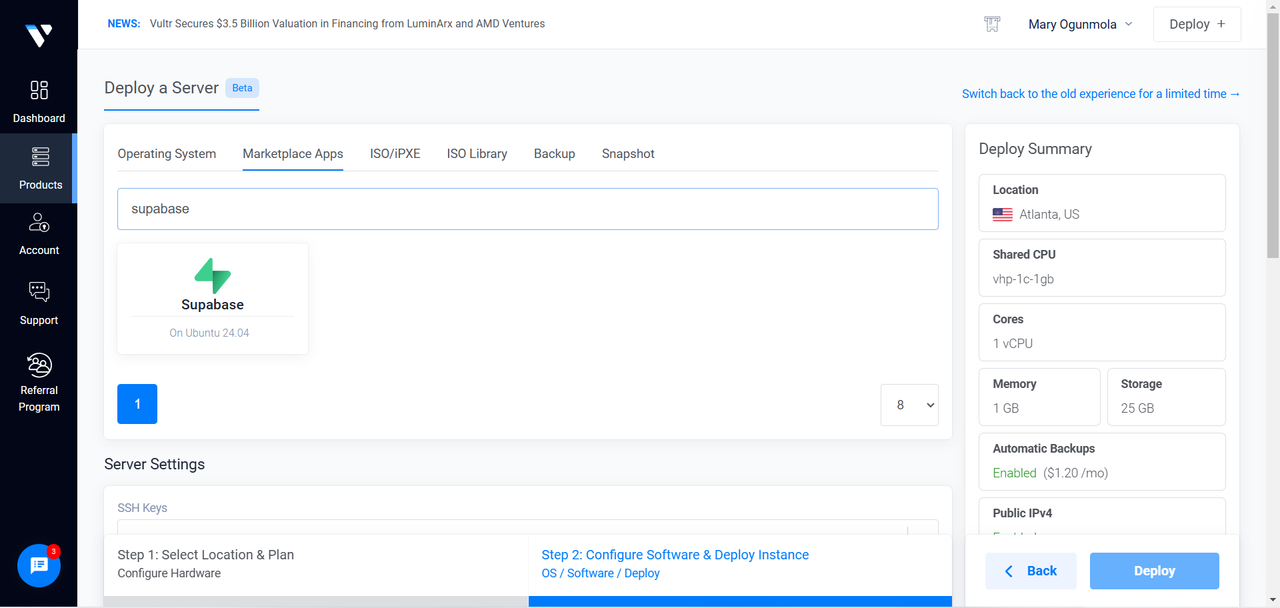This screenshot has width=1280, height=608.
Task: Click the Vultr $3.5 Billion Valuation news headline
Action: pos(347,23)
